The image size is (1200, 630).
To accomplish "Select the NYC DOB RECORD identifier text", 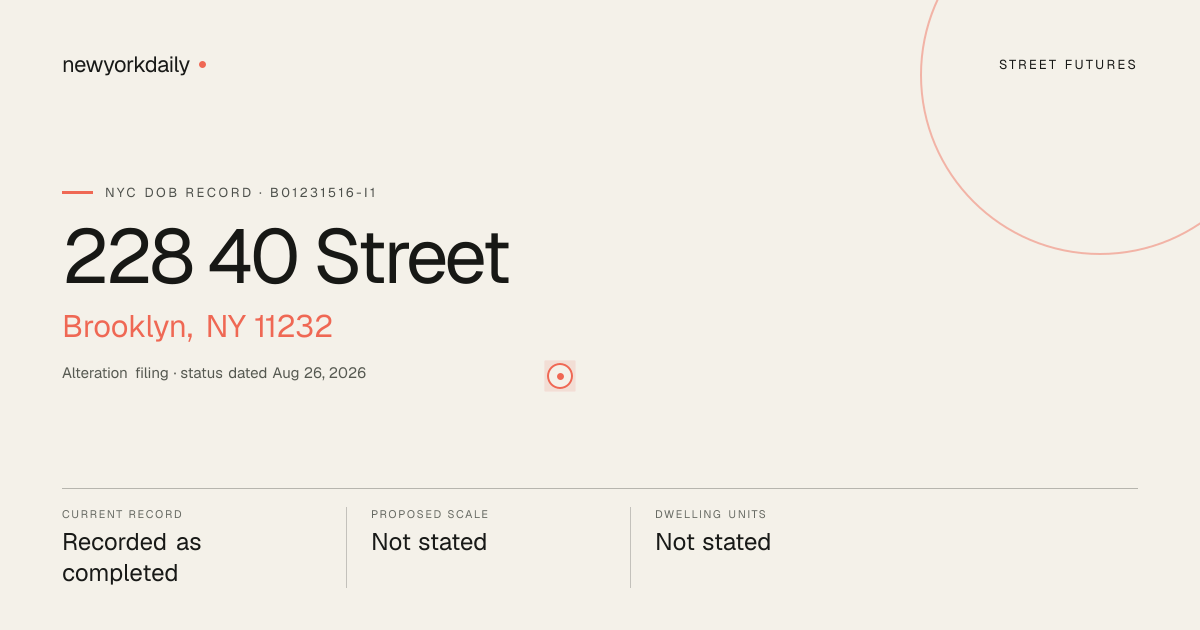I will click(241, 192).
